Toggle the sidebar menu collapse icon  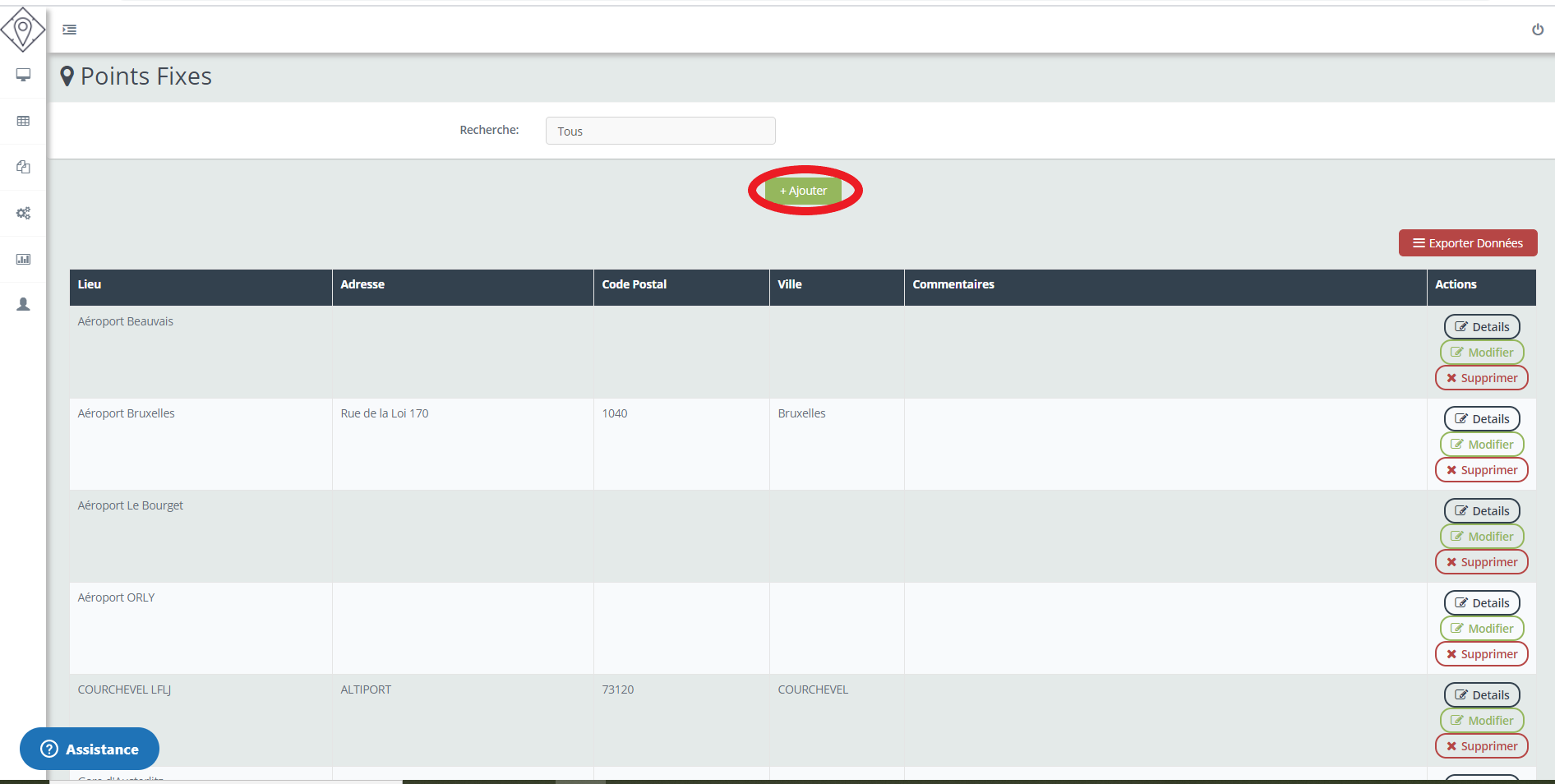click(70, 30)
